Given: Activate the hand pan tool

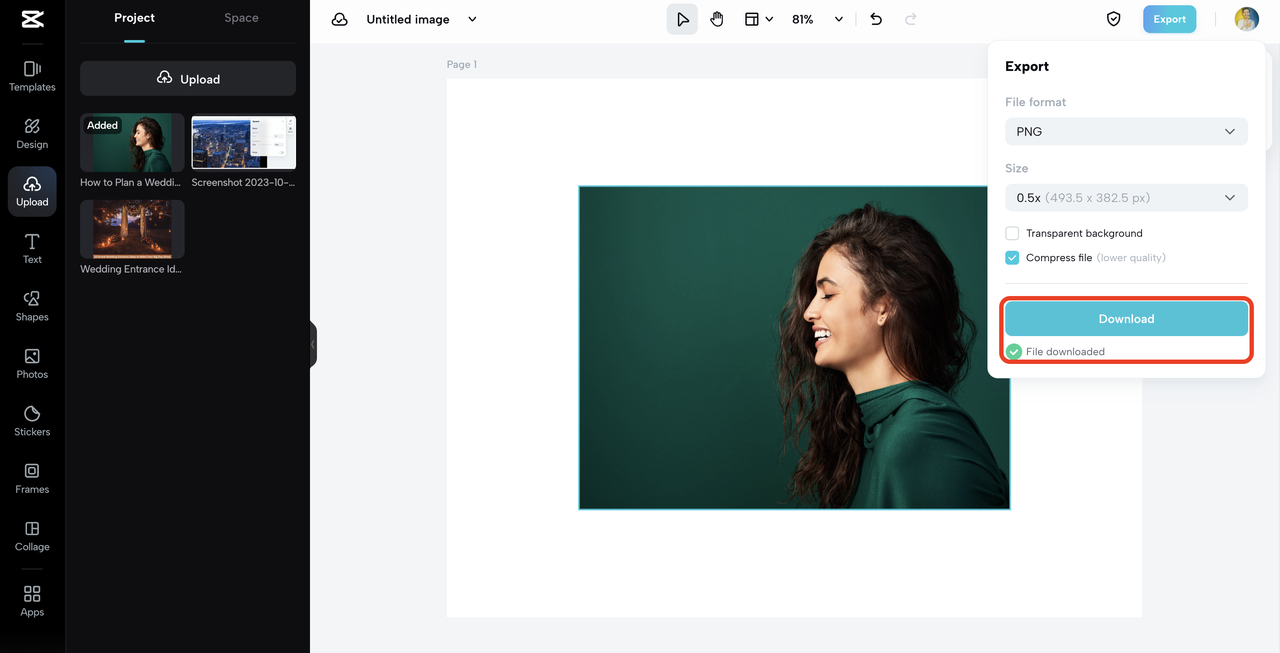Looking at the screenshot, I should pos(717,19).
